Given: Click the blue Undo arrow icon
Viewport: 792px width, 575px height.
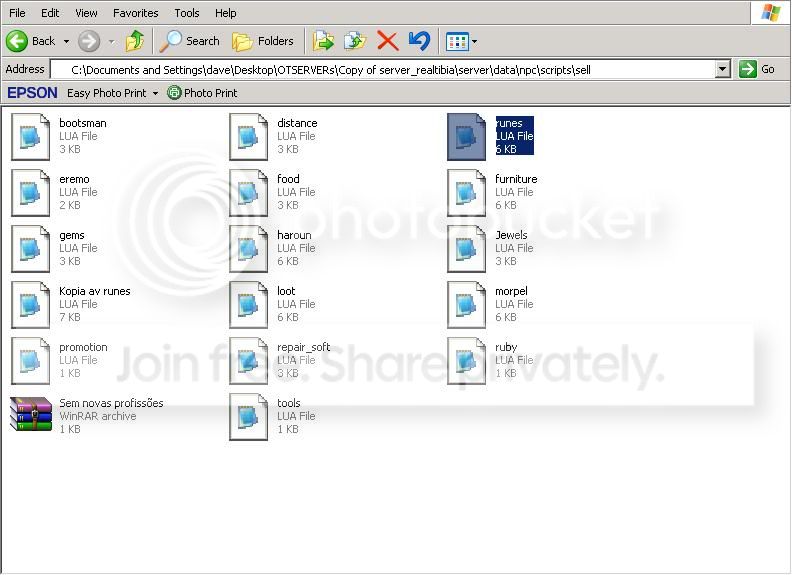Looking at the screenshot, I should point(419,41).
